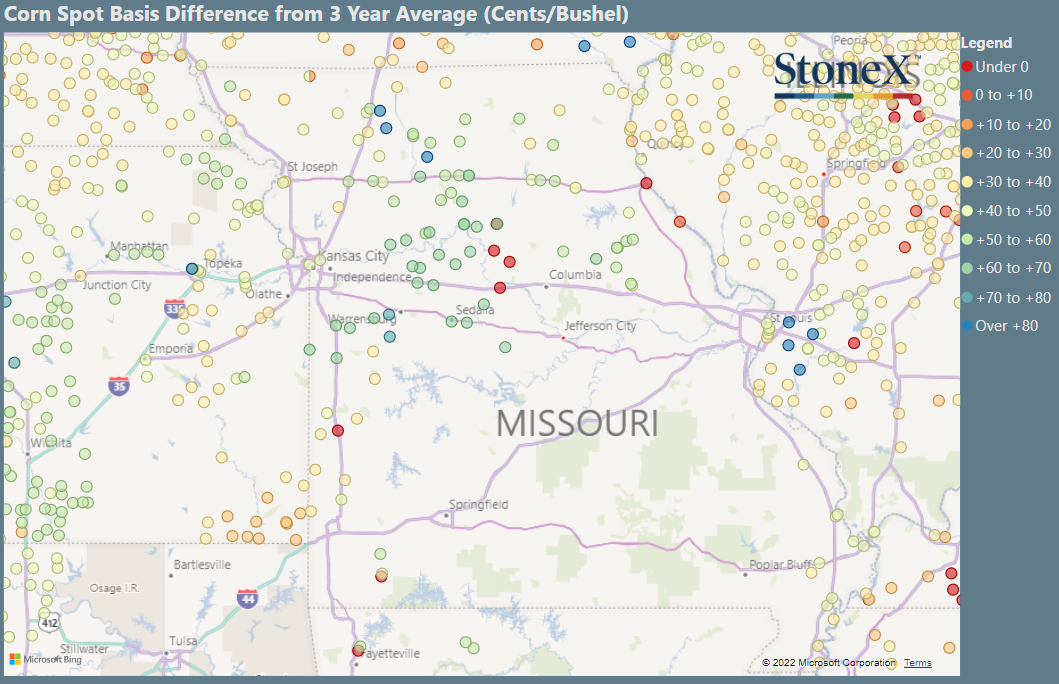Click the Emporia city label
The height and width of the screenshot is (684, 1059).
pos(171,348)
